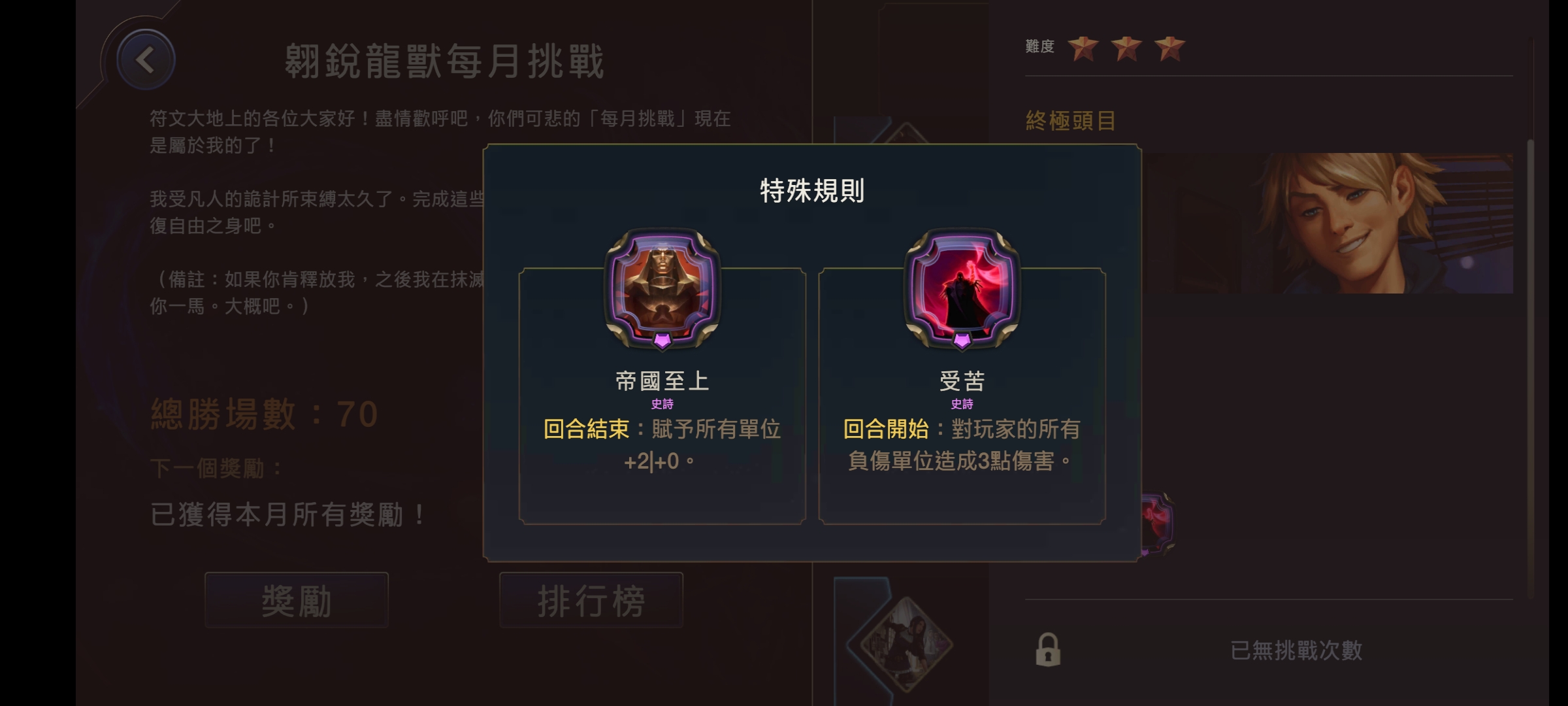Select the first difficulty star
This screenshot has width=1568, height=706.
click(x=1083, y=48)
